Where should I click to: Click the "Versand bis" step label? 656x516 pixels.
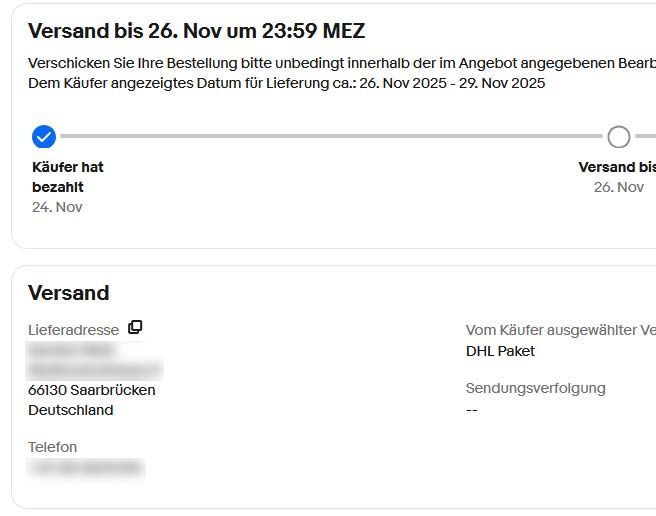point(617,167)
